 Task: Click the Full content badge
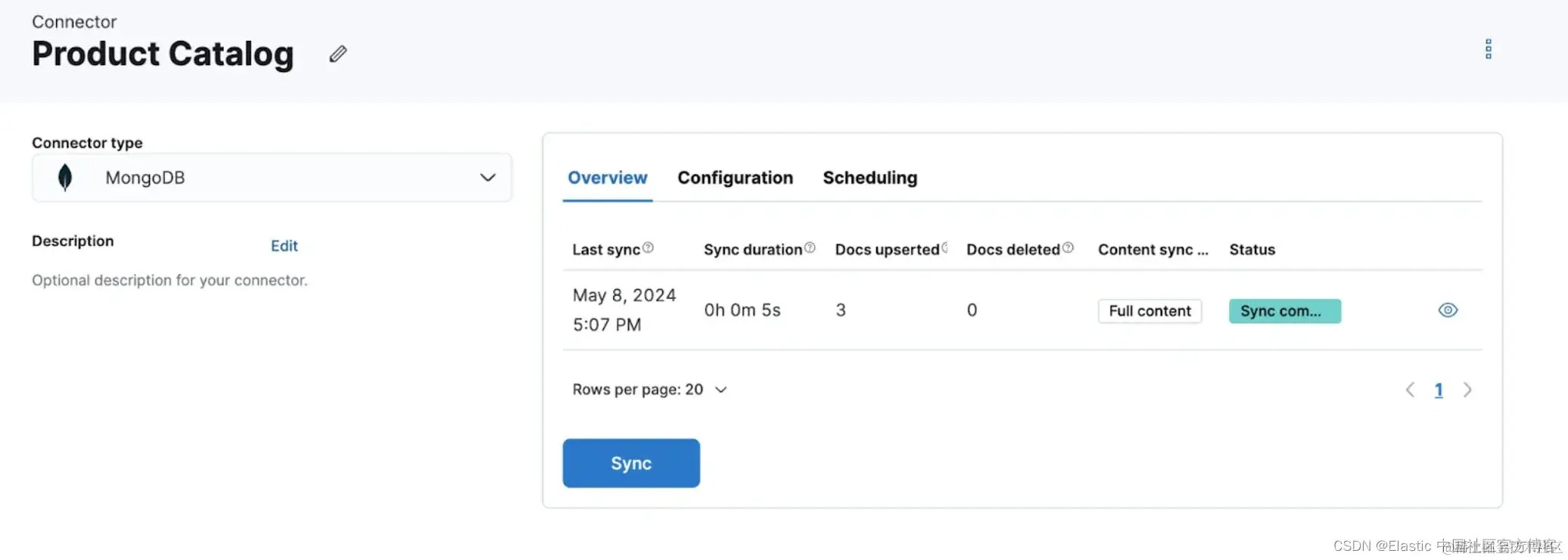tap(1150, 311)
